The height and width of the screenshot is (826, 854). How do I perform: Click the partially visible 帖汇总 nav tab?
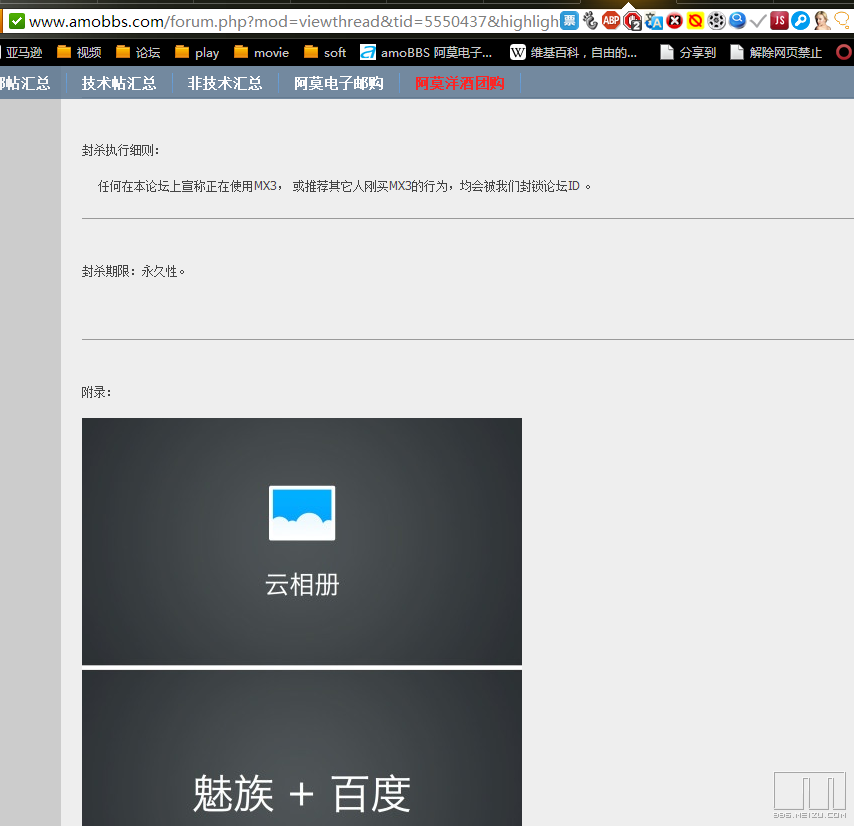pyautogui.click(x=25, y=83)
